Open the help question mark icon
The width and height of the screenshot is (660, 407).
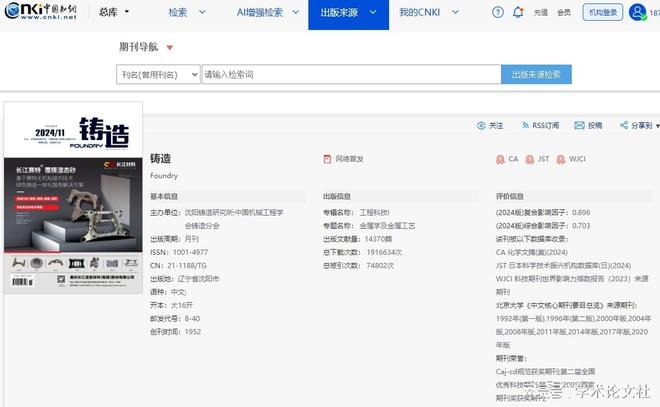[x=498, y=12]
